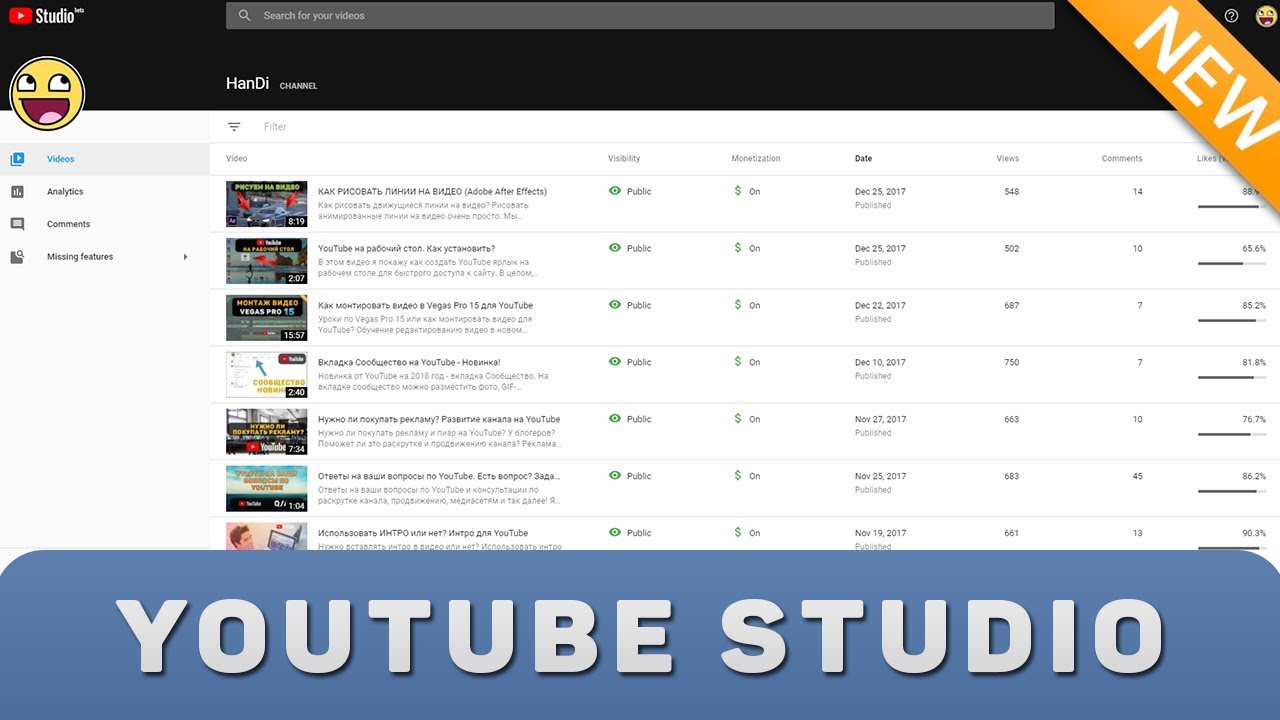Click the Monetization column header
Image resolution: width=1280 pixels, height=720 pixels.
756,159
